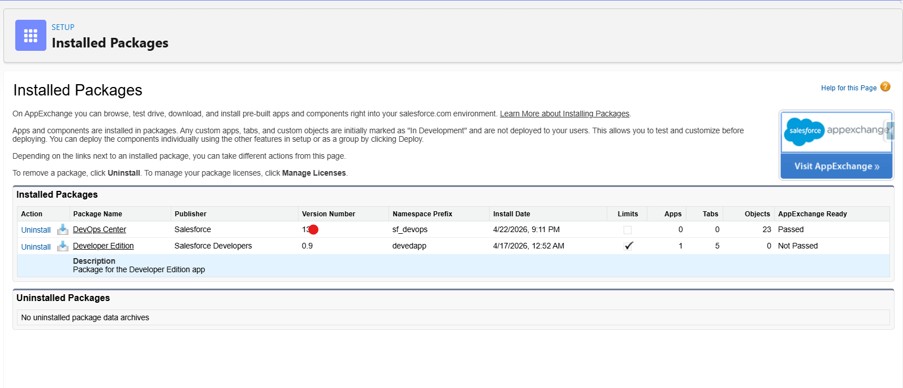Click the Limits column header
The width and height of the screenshot is (903, 388).
click(x=628, y=214)
